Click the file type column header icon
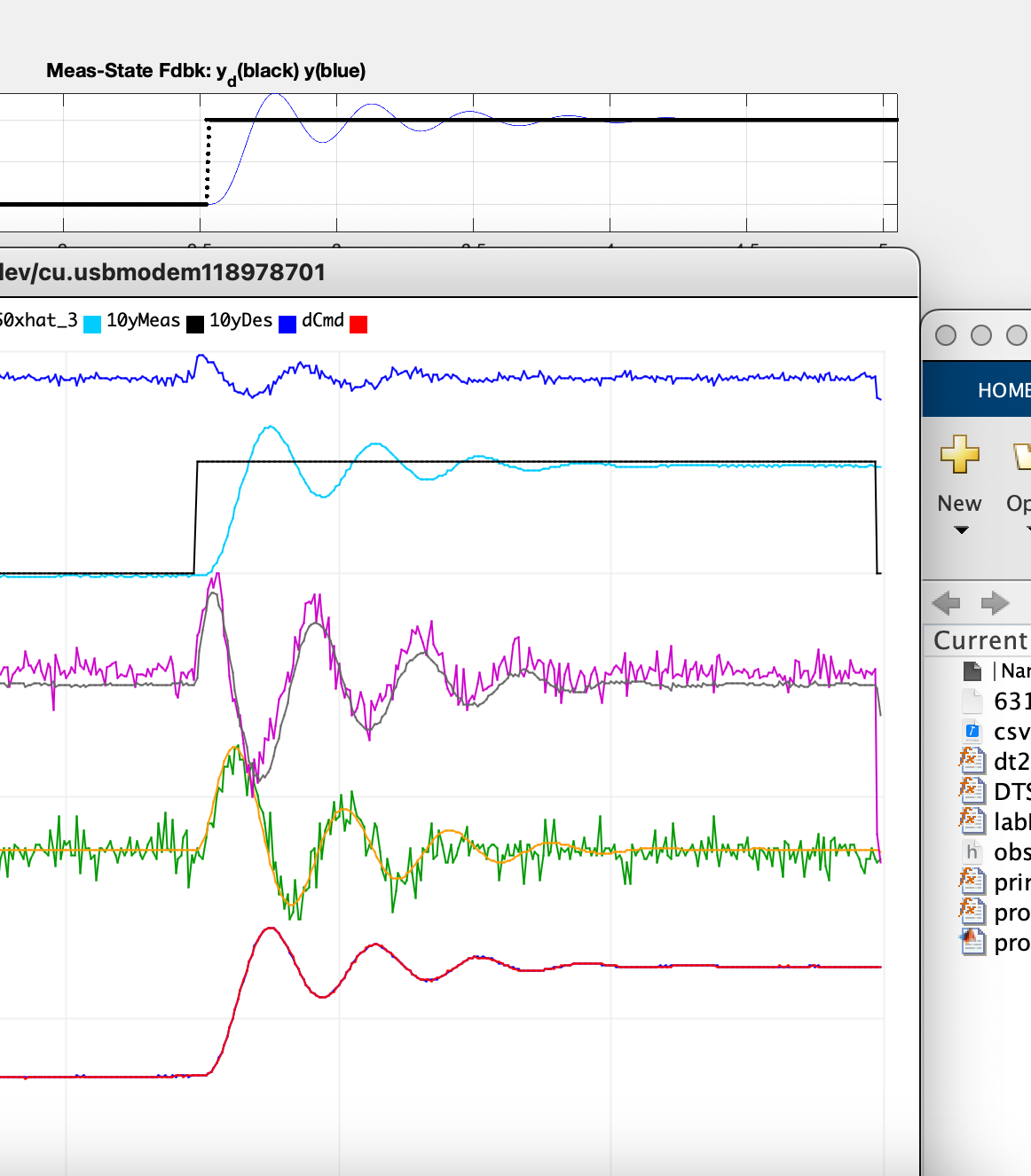The image size is (1031, 1176). pos(972,671)
